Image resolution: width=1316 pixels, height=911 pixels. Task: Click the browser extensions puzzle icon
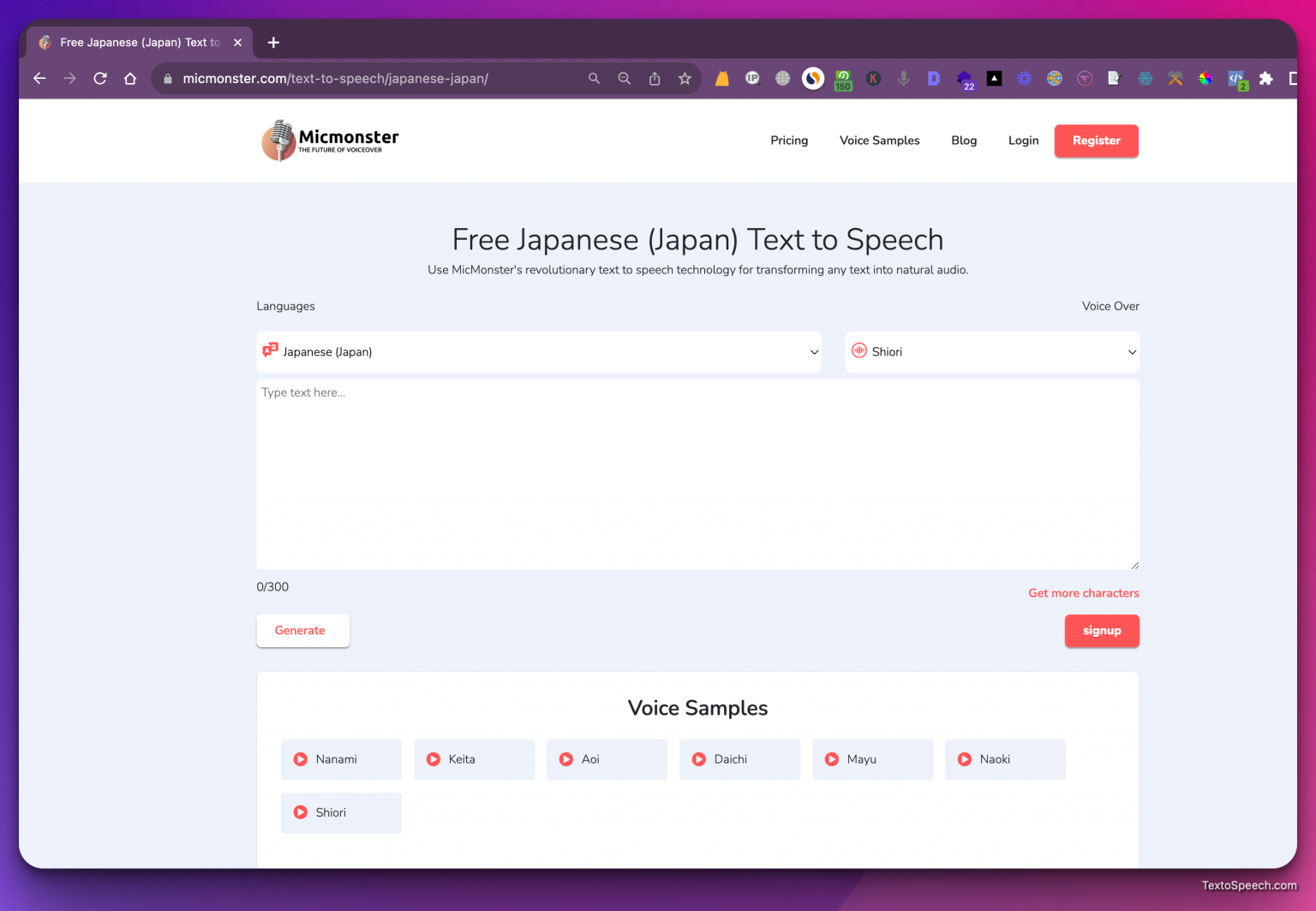coord(1267,78)
